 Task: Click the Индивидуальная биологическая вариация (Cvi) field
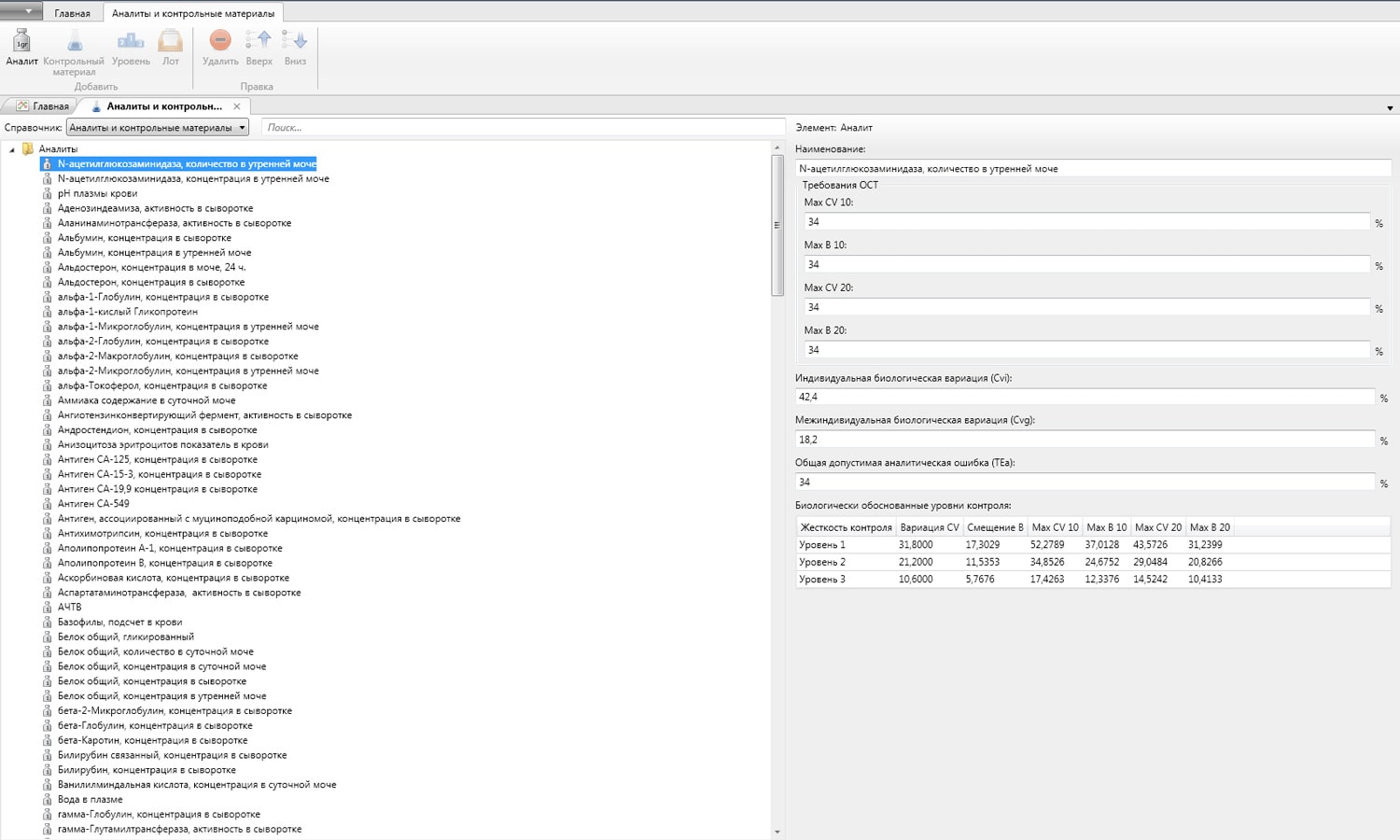(1085, 397)
